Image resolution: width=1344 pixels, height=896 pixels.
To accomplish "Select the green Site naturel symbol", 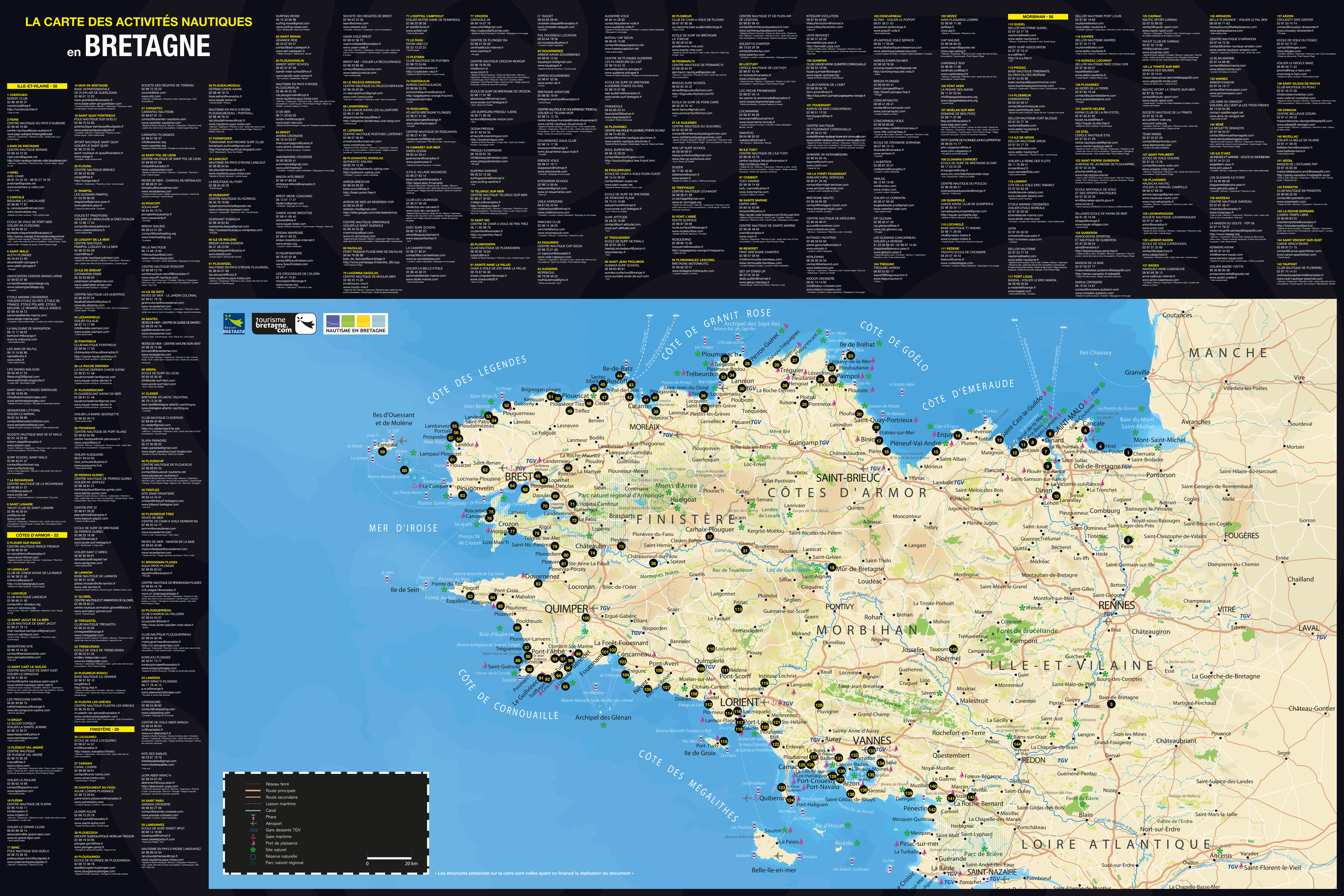I will [253, 850].
